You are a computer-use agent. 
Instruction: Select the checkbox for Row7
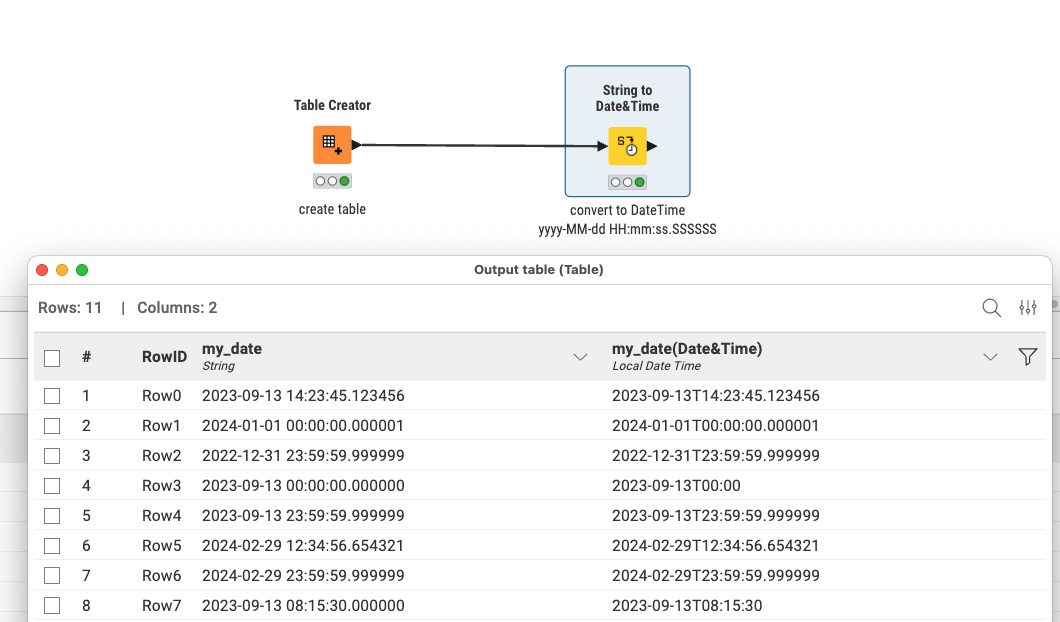[x=52, y=605]
